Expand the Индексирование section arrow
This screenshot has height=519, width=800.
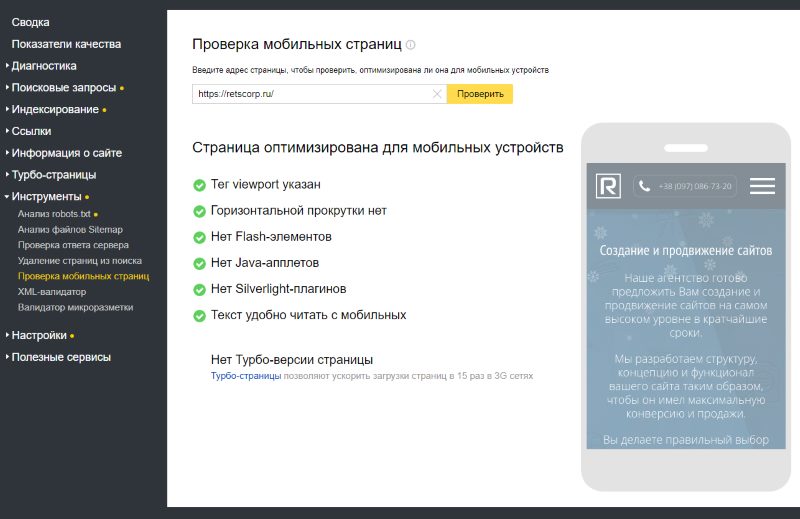click(7, 109)
